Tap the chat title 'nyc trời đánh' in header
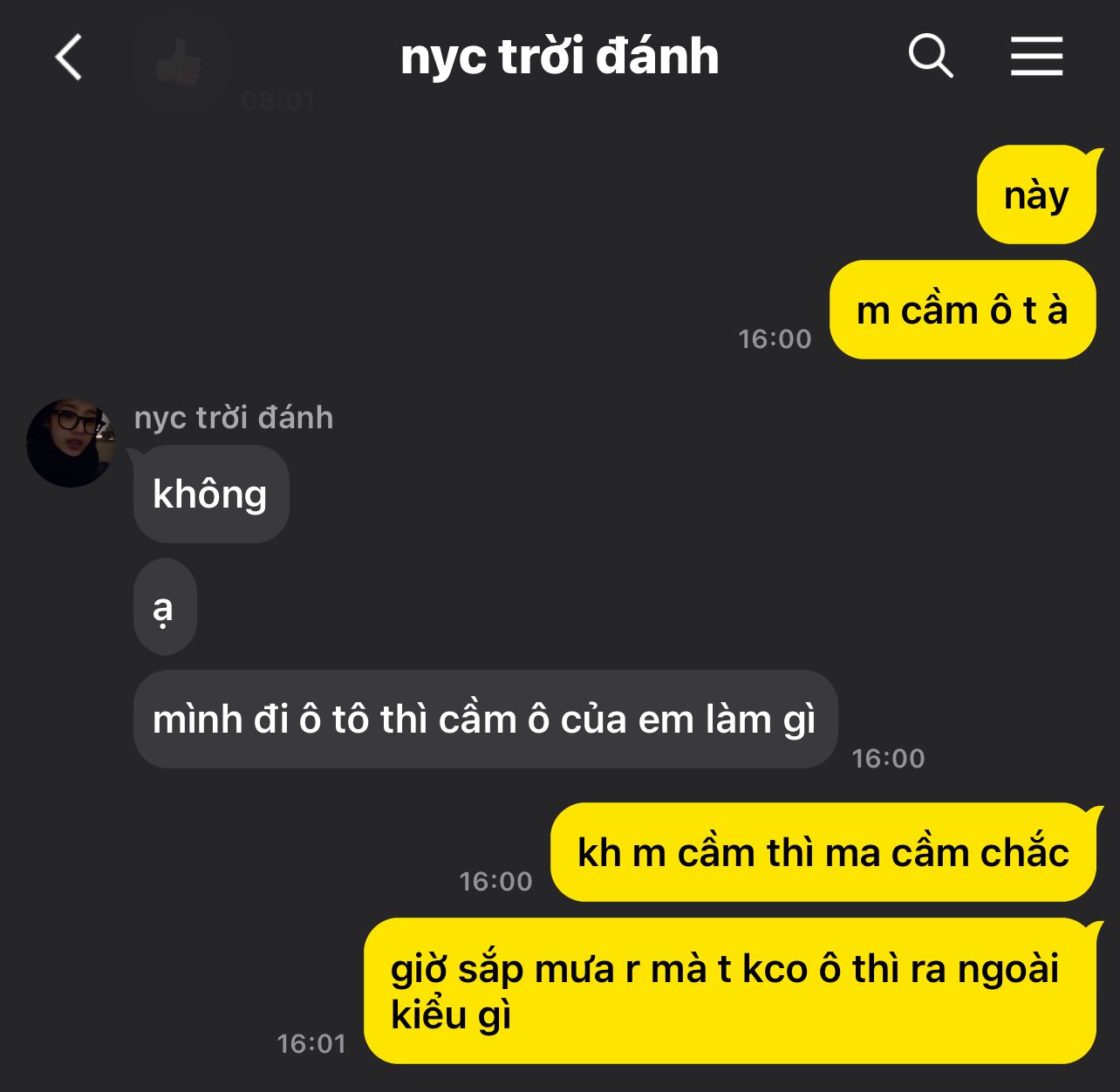This screenshot has width=1120, height=1092. (x=559, y=57)
